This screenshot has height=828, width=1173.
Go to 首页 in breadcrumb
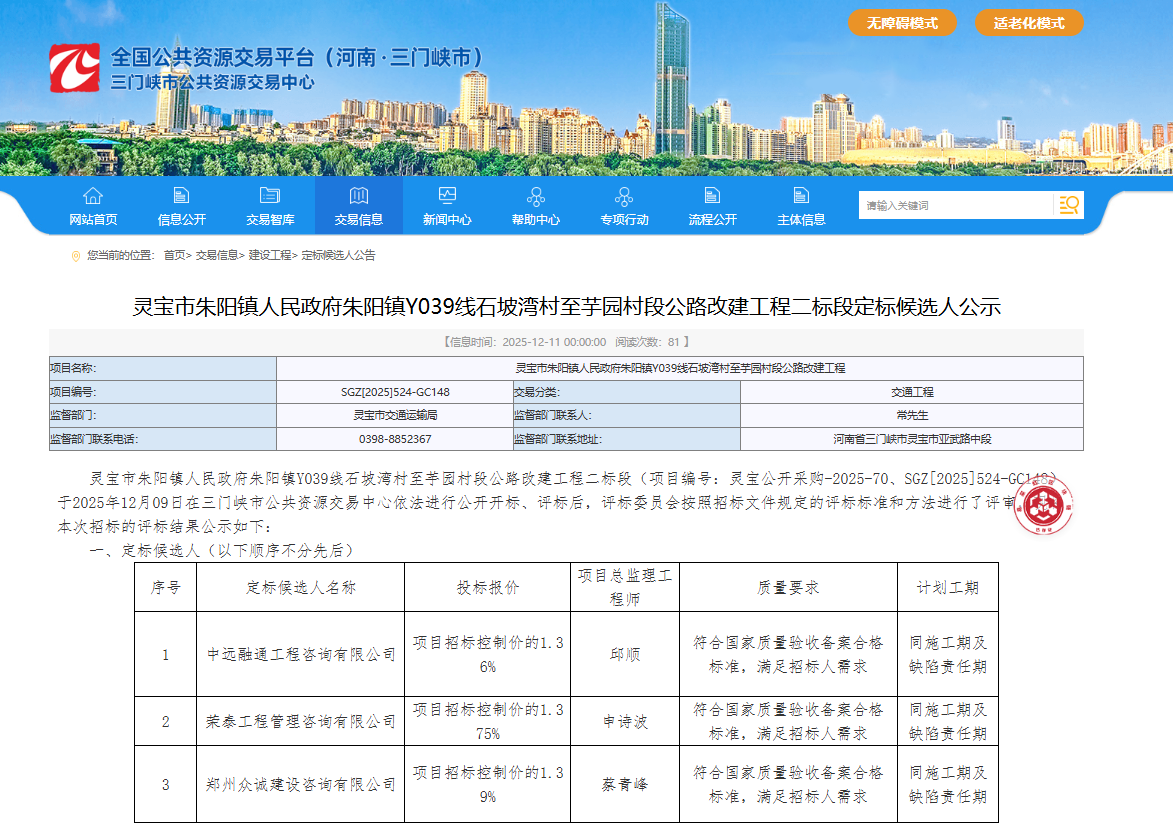pos(174,256)
